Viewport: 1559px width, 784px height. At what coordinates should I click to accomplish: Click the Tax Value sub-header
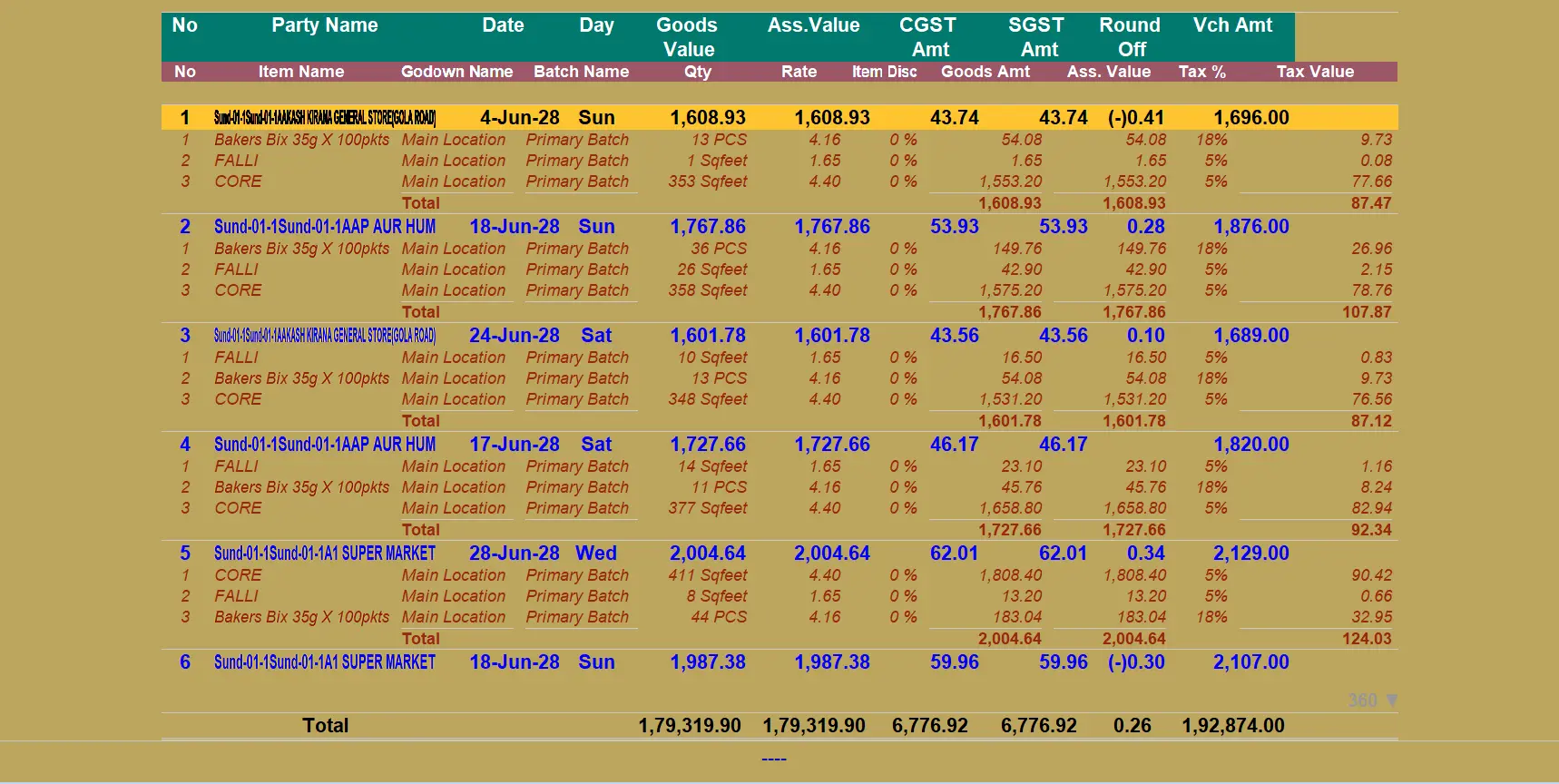[1315, 72]
